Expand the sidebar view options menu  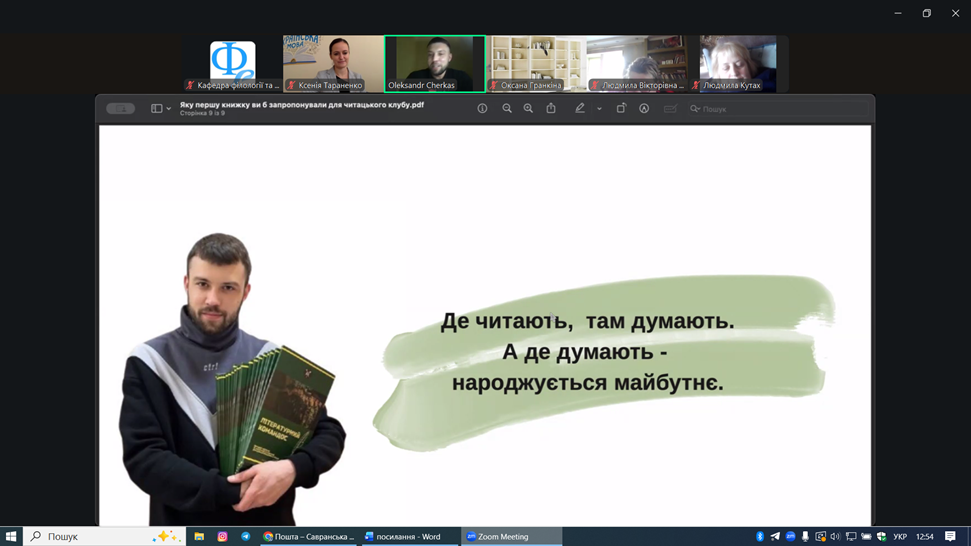(161, 109)
